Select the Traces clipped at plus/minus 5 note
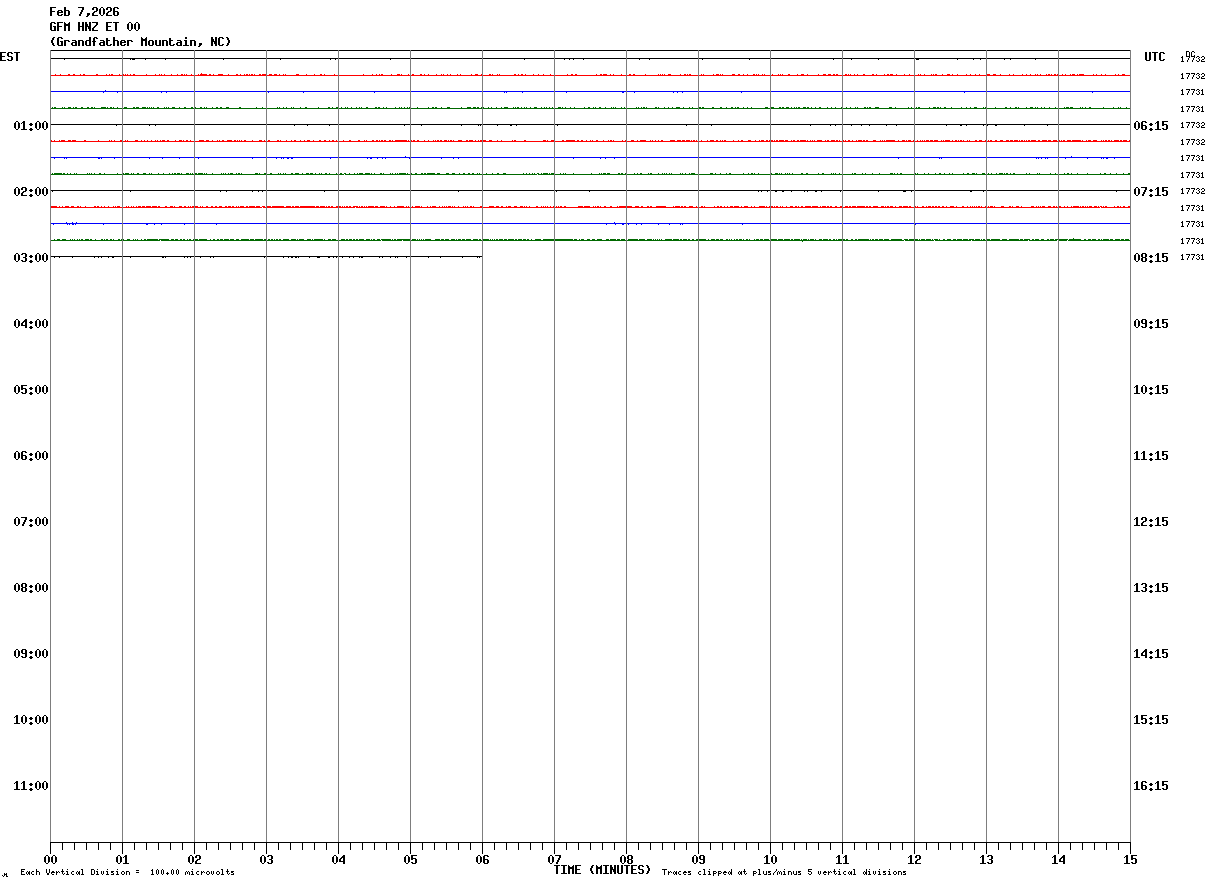 coord(784,873)
